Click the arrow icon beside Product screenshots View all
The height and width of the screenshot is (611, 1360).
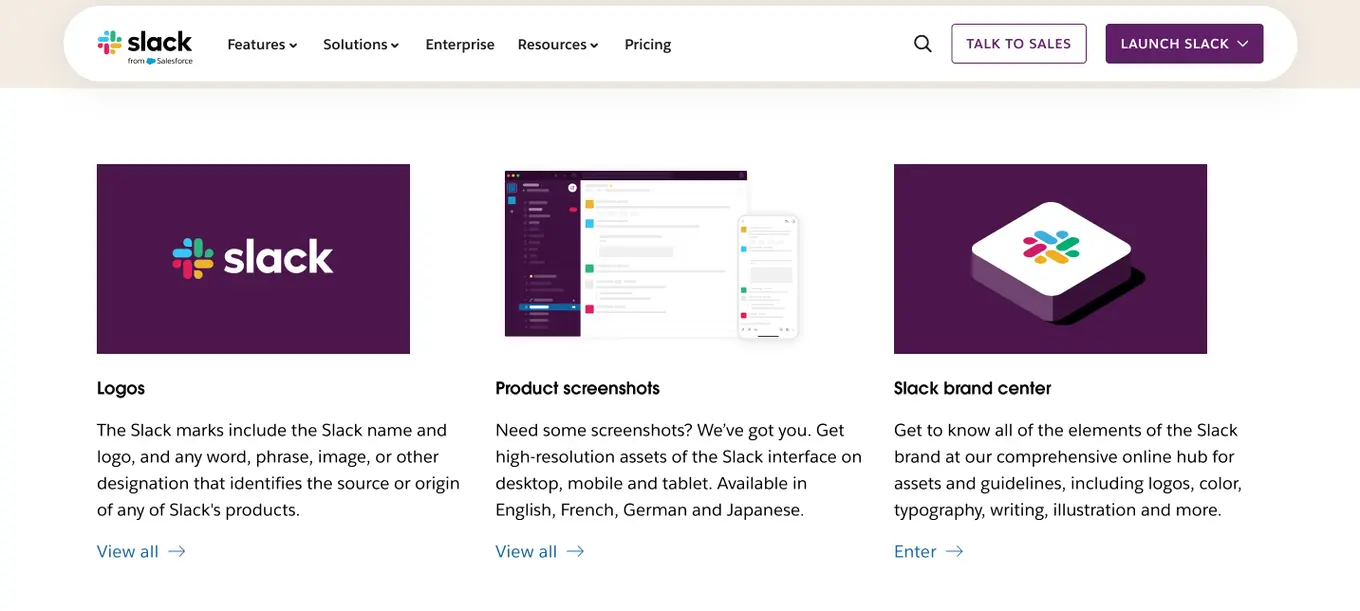point(574,551)
